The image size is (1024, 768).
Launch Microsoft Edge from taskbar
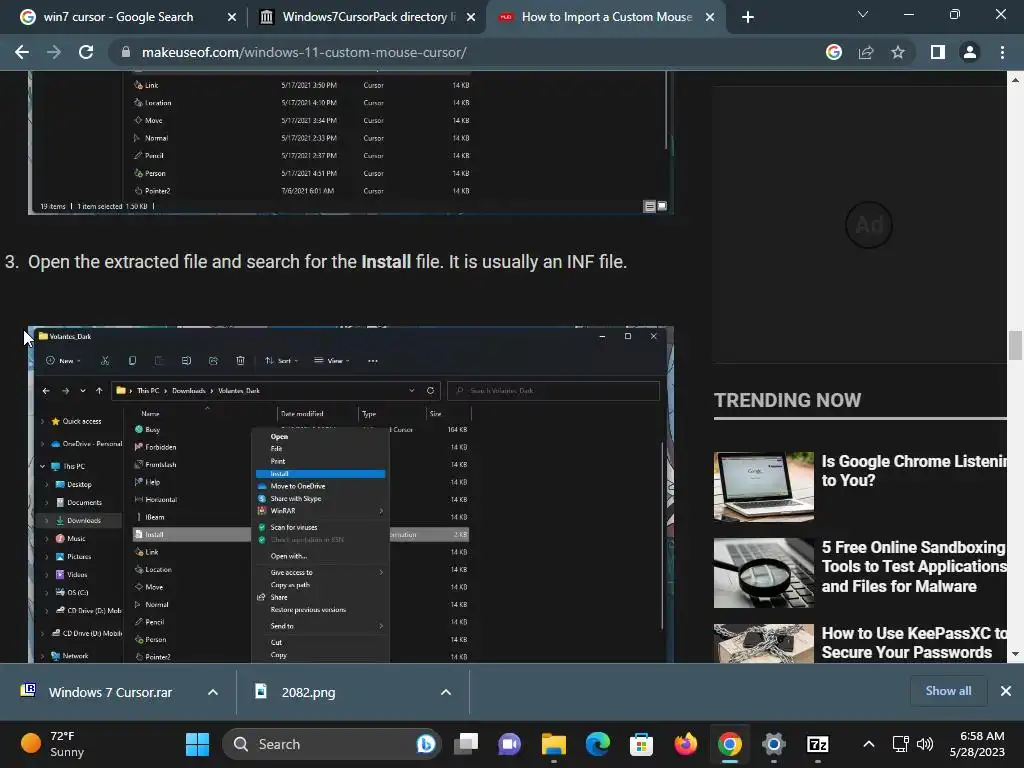[598, 744]
